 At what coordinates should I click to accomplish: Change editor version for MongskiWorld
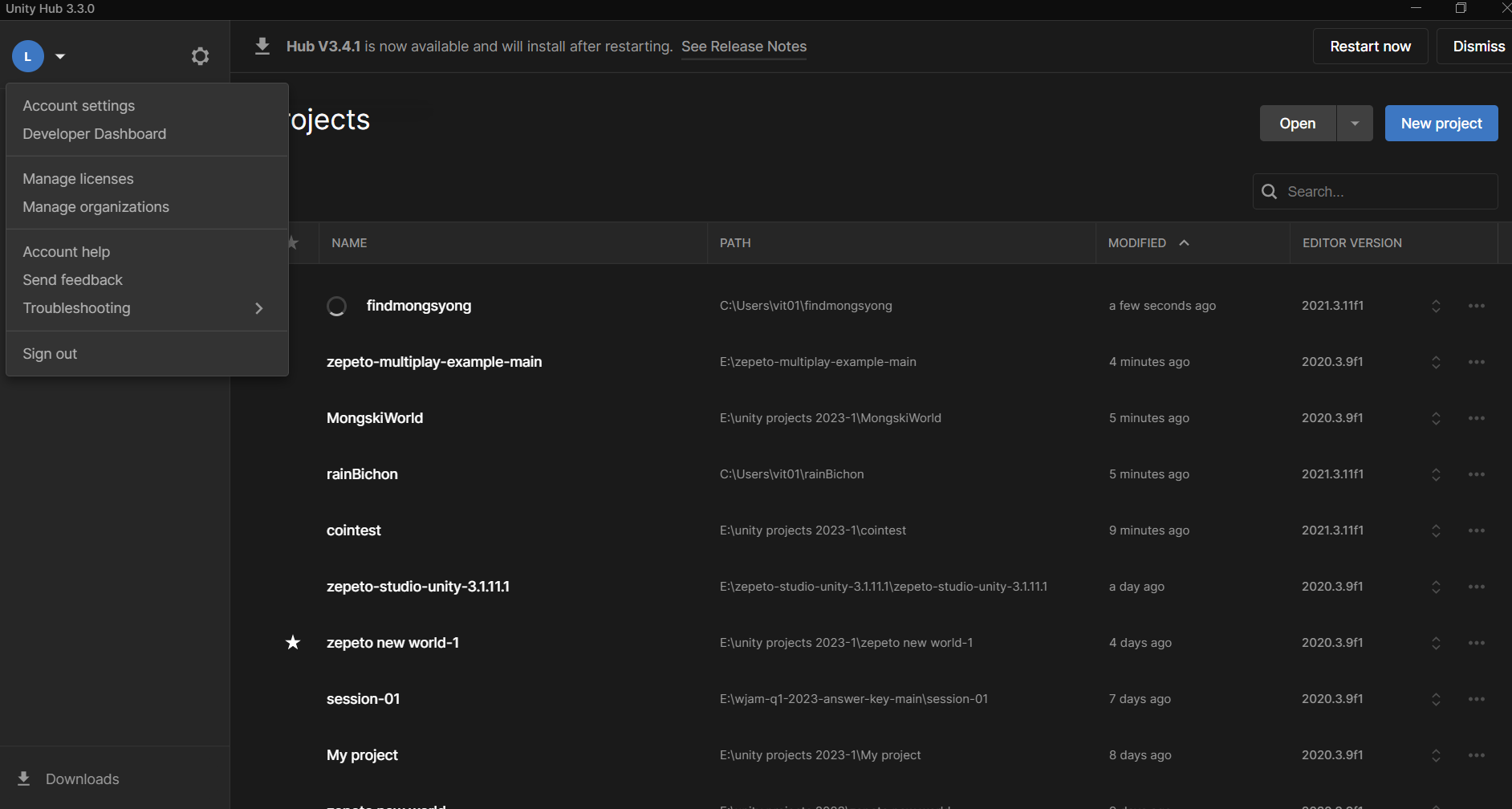point(1436,418)
